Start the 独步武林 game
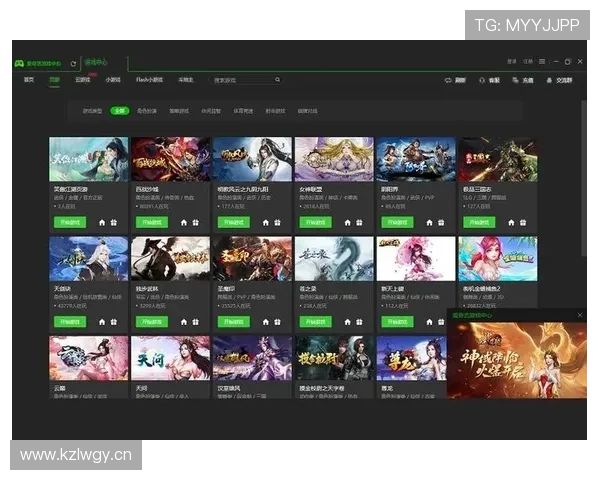This screenshot has width=600, height=480. (x=152, y=322)
